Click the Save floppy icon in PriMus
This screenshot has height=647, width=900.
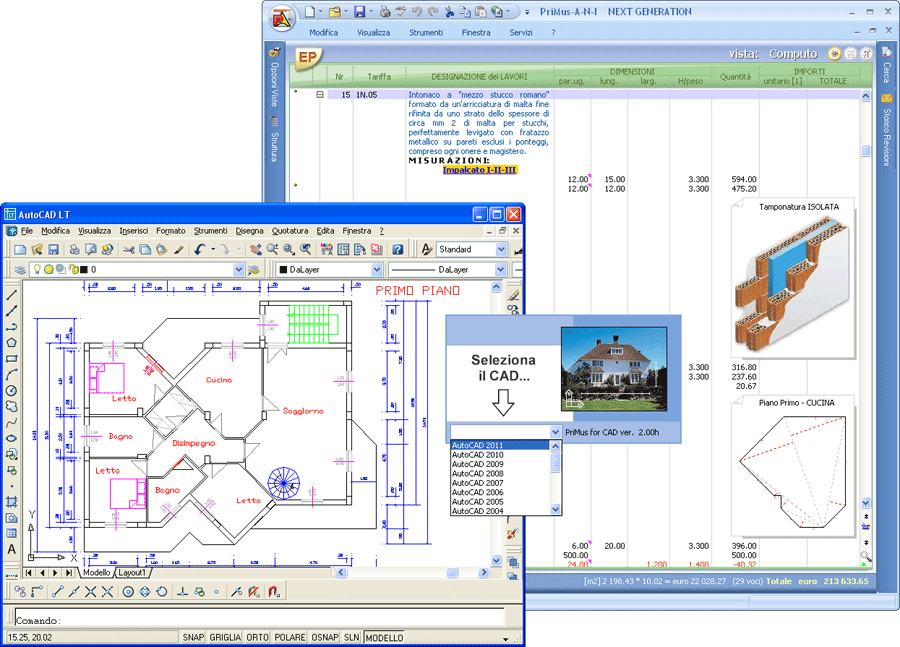coord(360,11)
